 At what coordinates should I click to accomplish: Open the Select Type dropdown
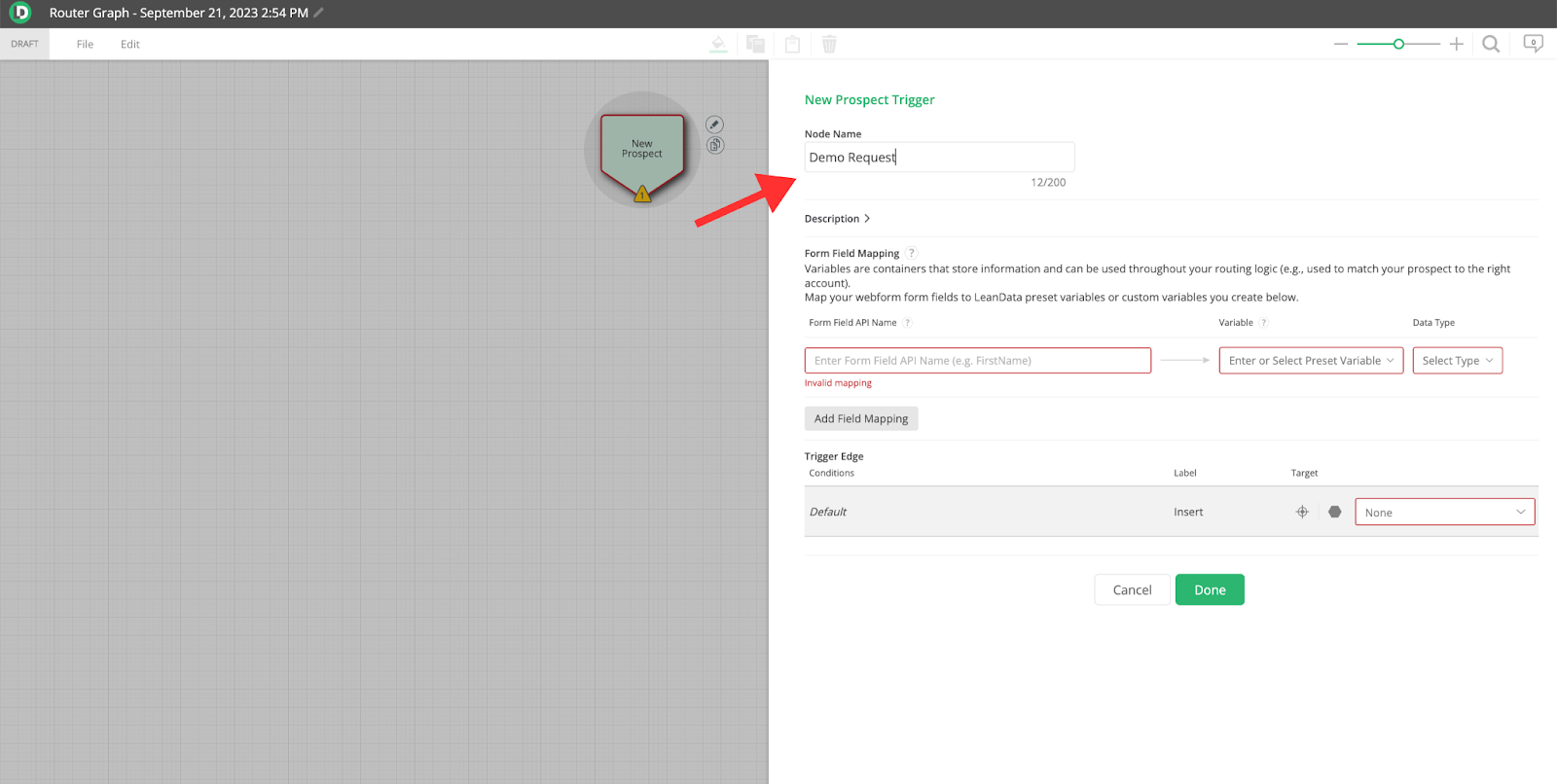pos(1457,361)
